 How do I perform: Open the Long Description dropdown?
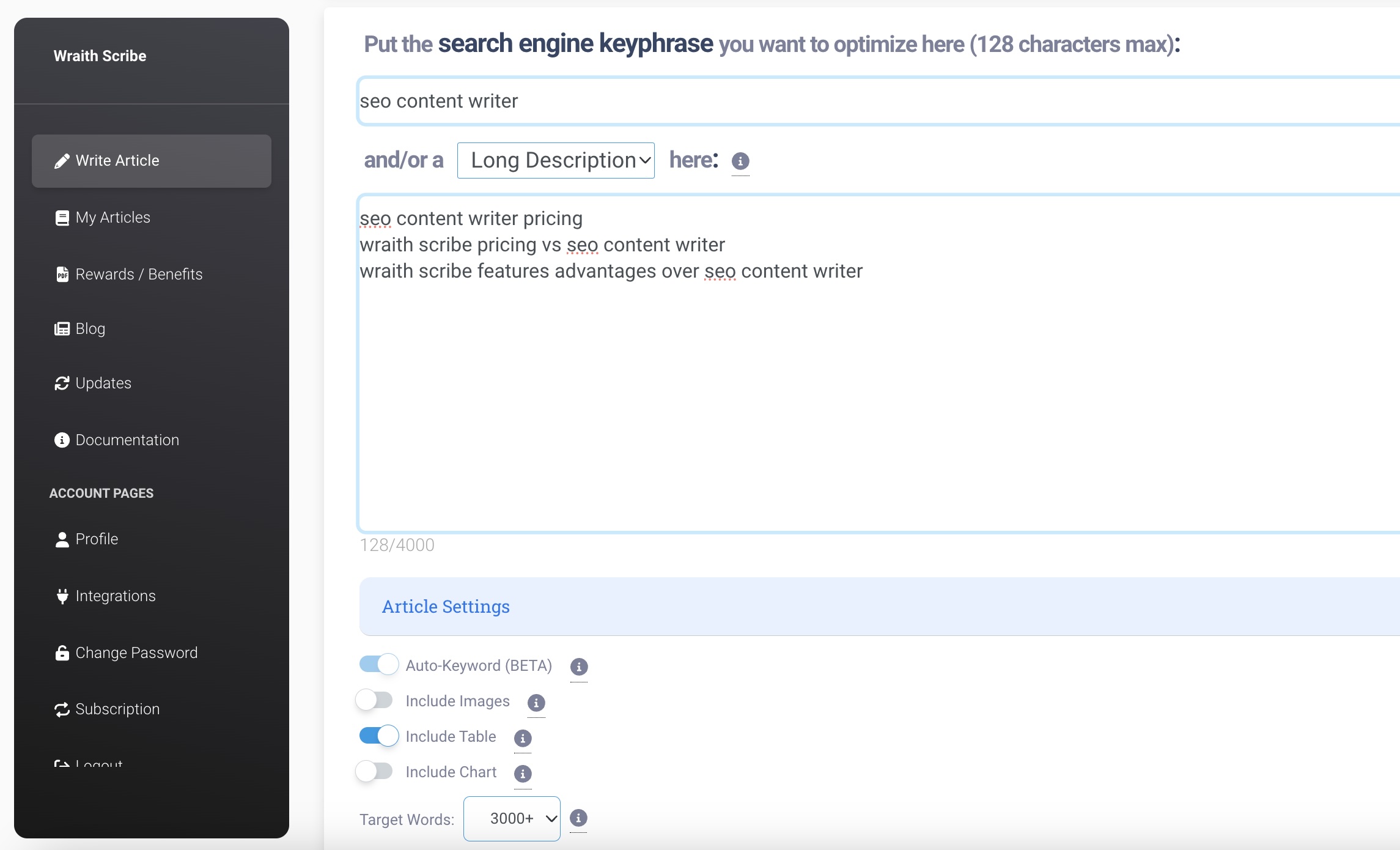tap(556, 160)
